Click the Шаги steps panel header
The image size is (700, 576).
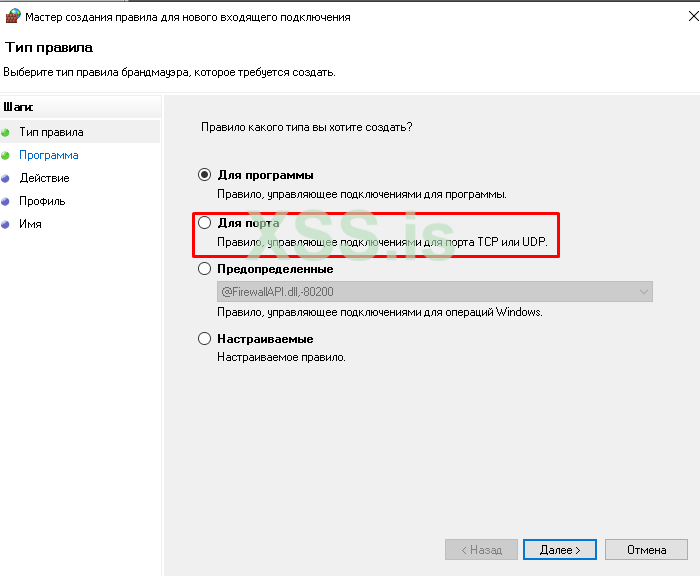pyautogui.click(x=18, y=106)
